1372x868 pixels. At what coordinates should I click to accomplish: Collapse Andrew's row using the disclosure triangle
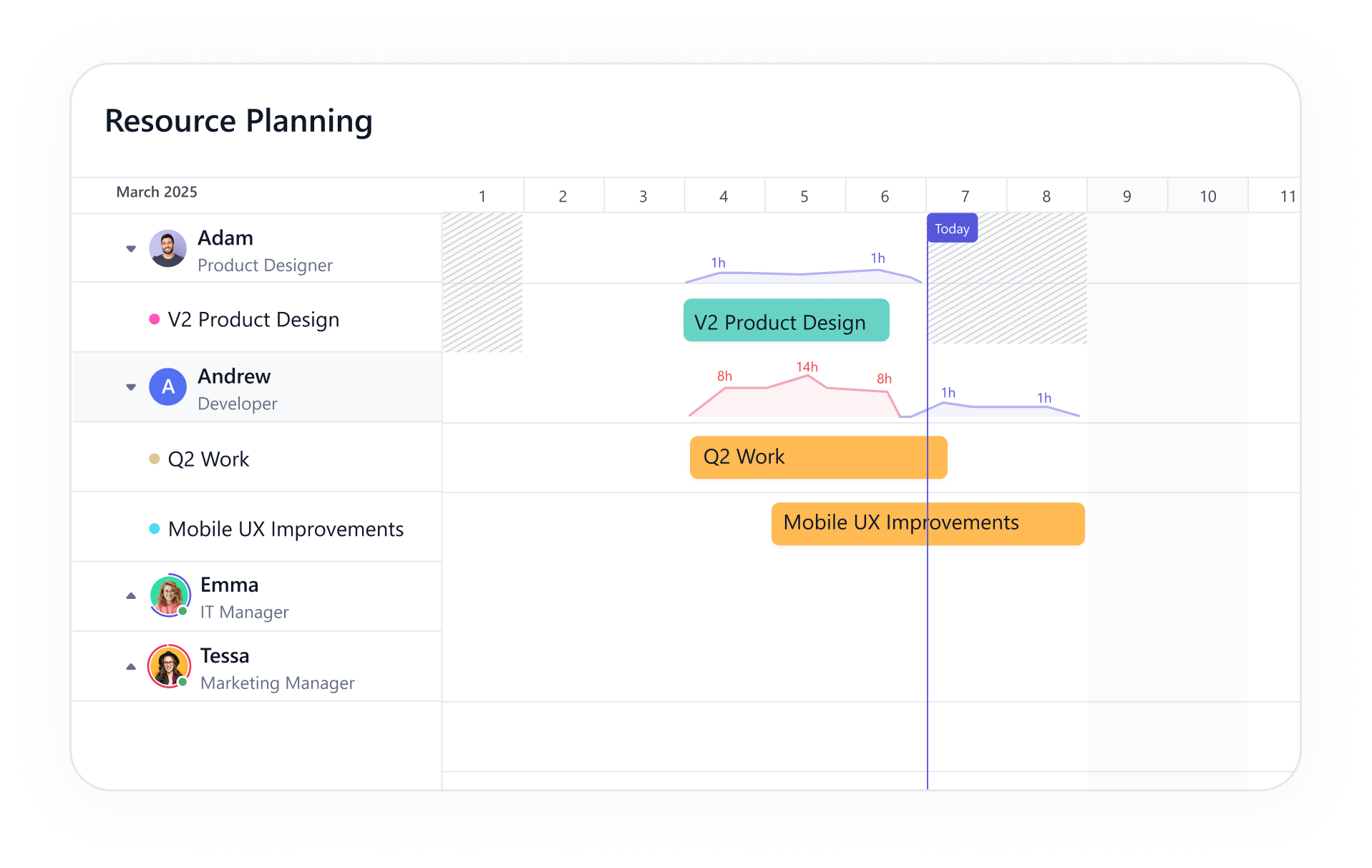tap(131, 387)
